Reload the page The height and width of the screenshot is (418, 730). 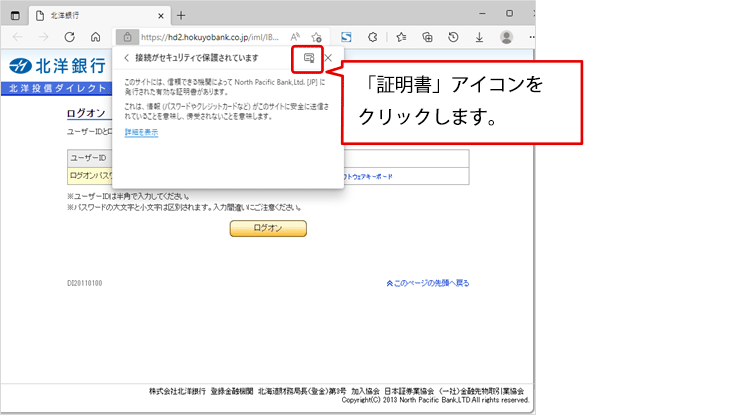[x=69, y=37]
